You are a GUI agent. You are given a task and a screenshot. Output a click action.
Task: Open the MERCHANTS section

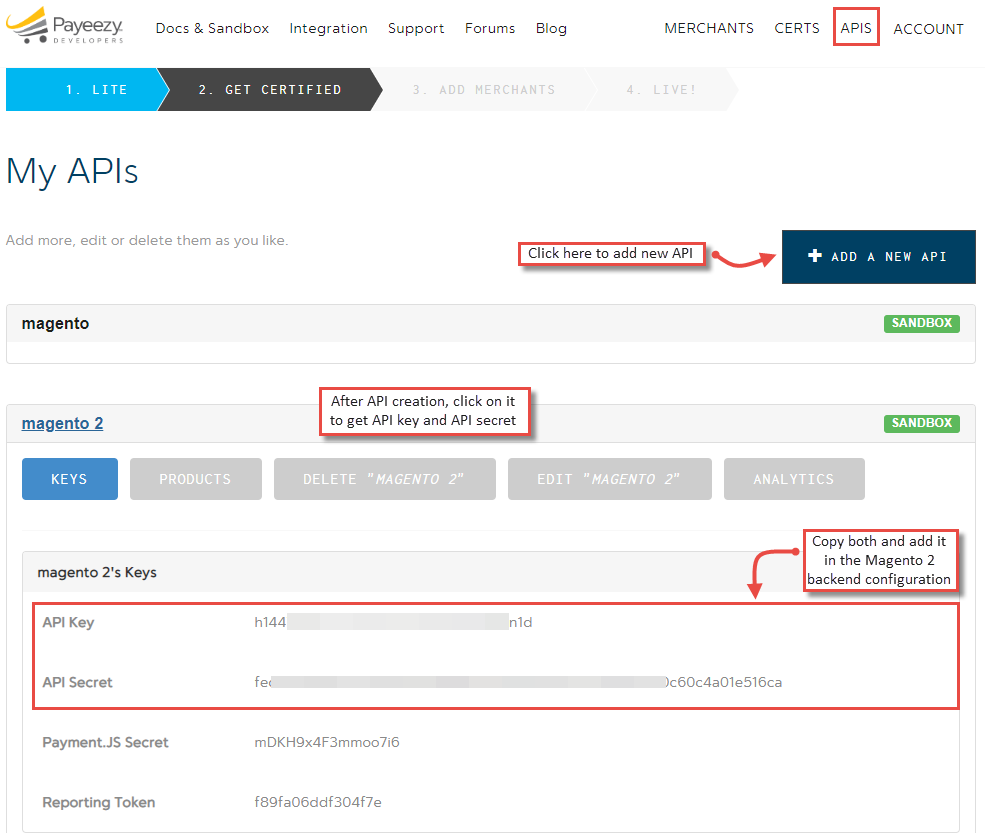click(x=709, y=28)
